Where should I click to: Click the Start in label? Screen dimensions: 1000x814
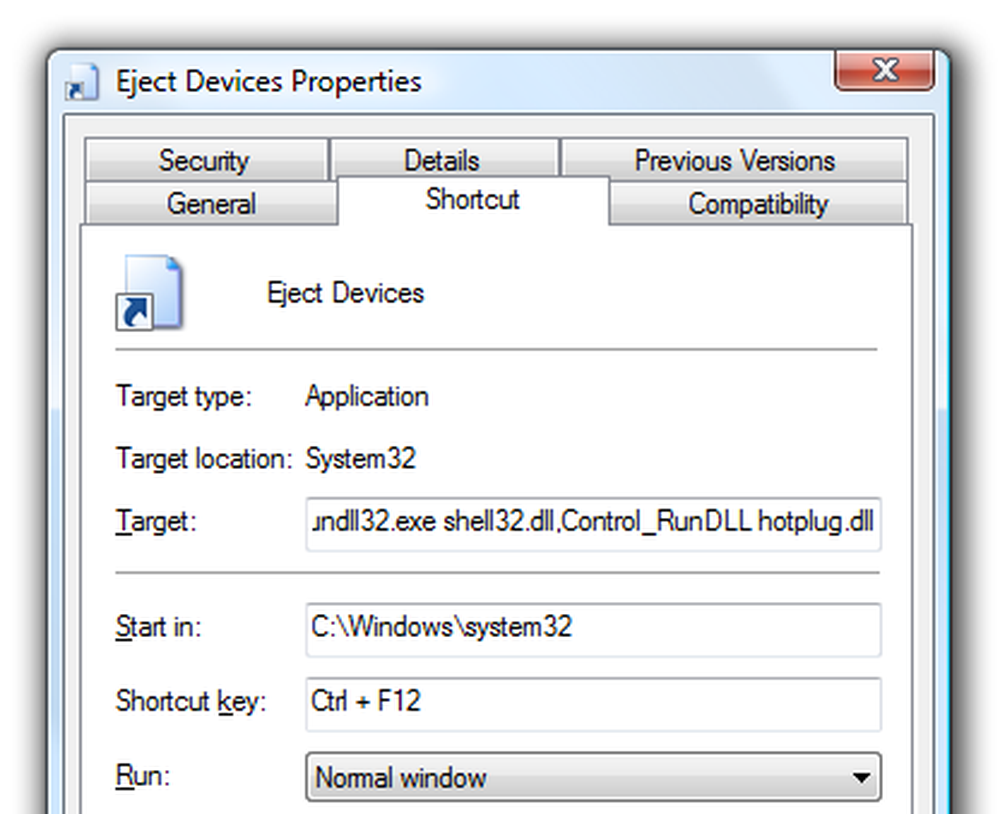[158, 627]
